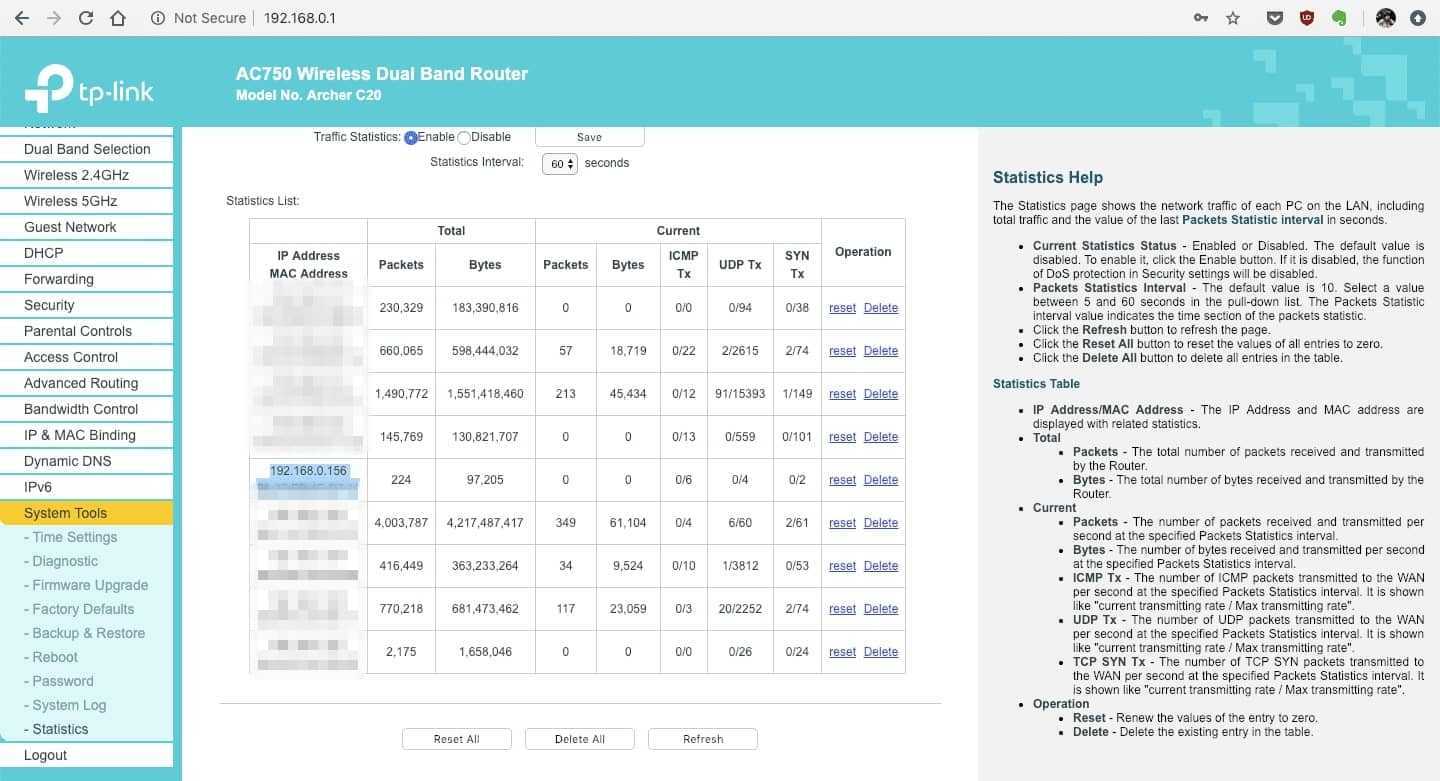This screenshot has width=1440, height=781.
Task: Click the site info Not Secure icon
Action: pos(157,18)
